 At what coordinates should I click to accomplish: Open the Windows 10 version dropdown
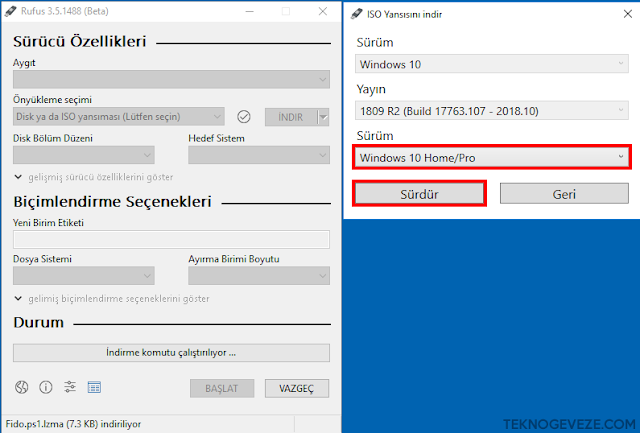tap(492, 64)
